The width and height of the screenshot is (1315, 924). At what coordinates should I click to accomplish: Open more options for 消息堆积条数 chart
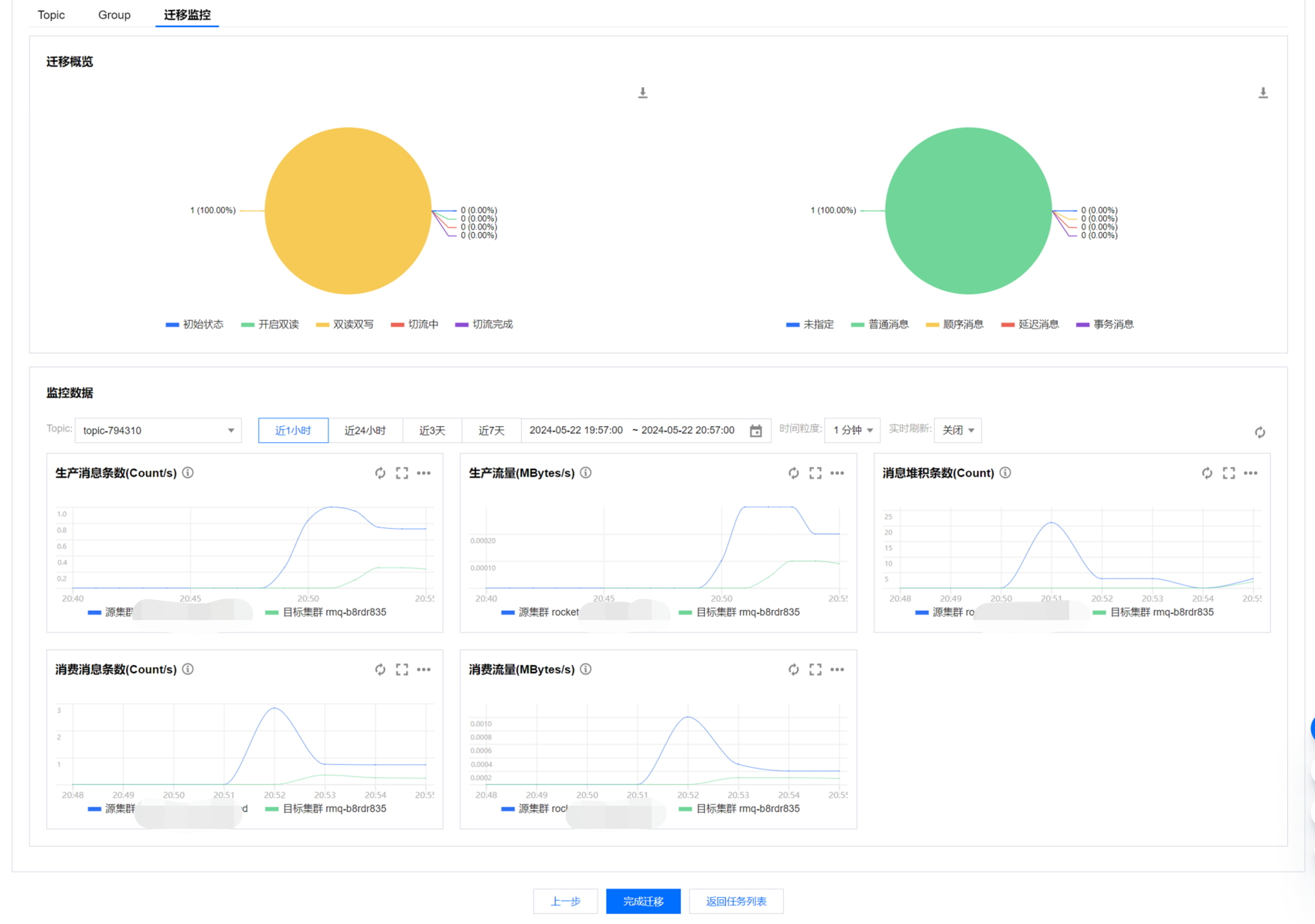coord(1251,473)
